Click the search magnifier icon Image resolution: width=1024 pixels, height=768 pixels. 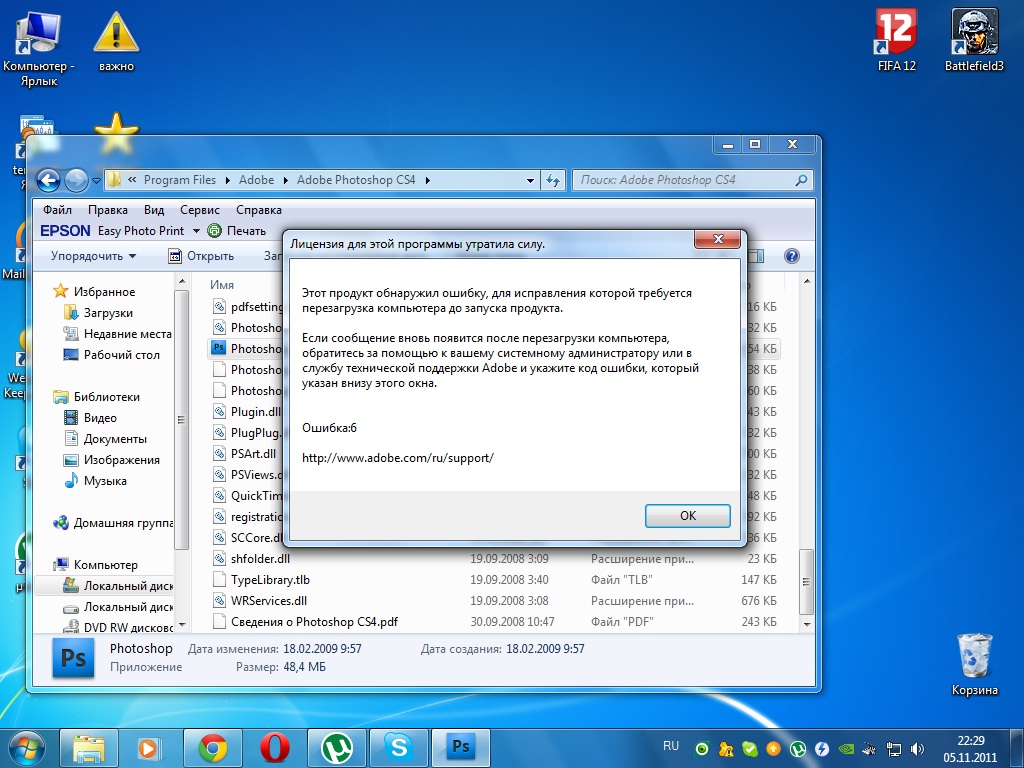click(x=801, y=180)
